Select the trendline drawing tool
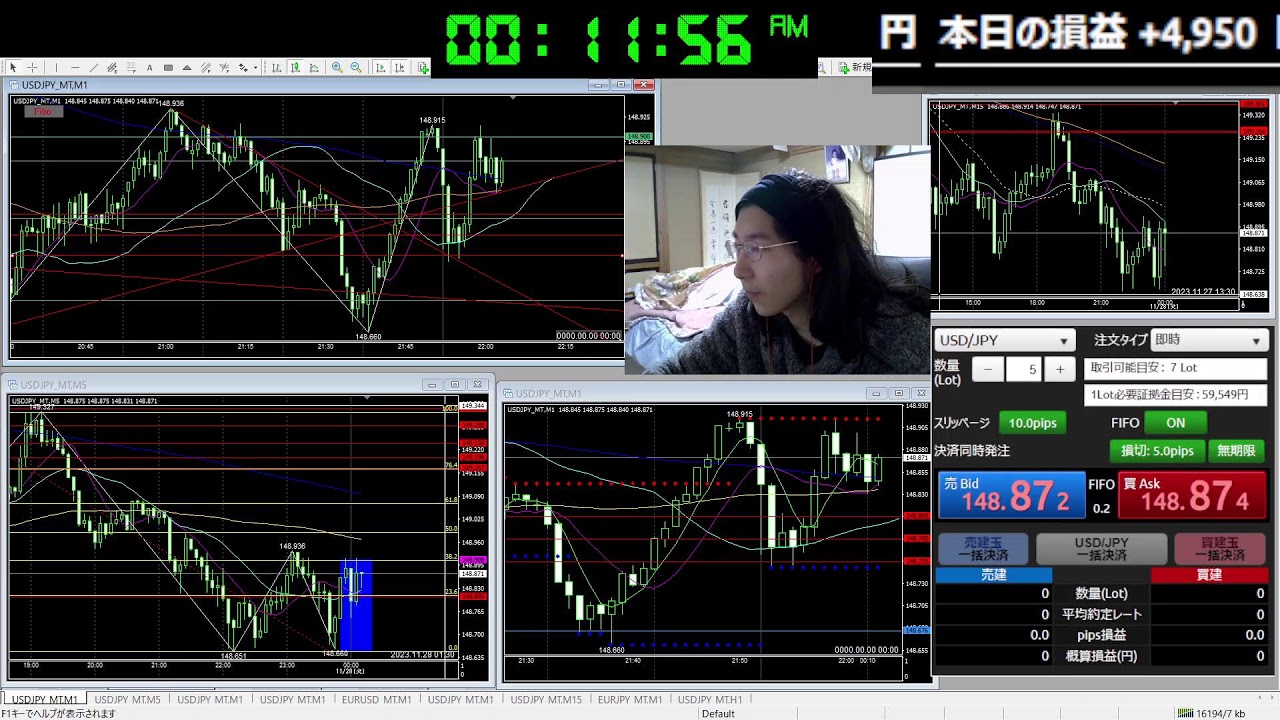 [x=93, y=68]
